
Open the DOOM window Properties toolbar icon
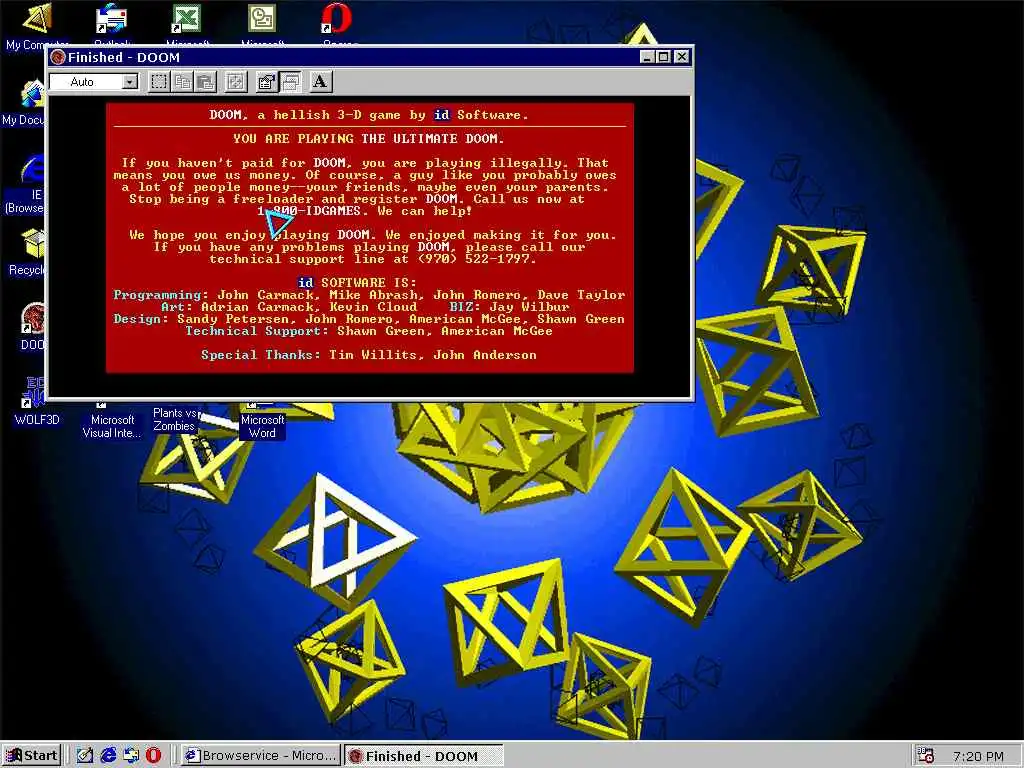click(x=266, y=82)
